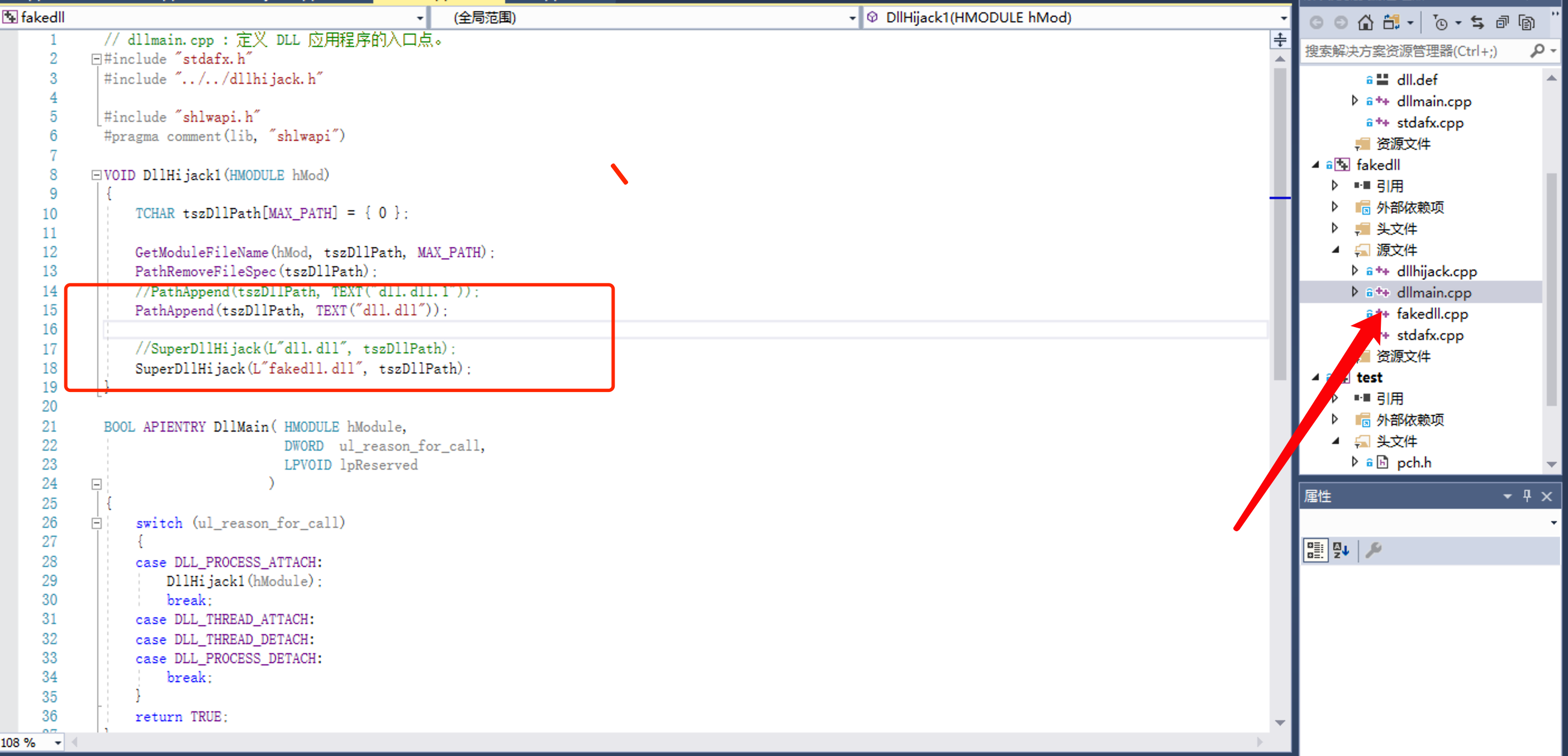Expand the 外部依赖项 node under fakedll

click(1335, 207)
